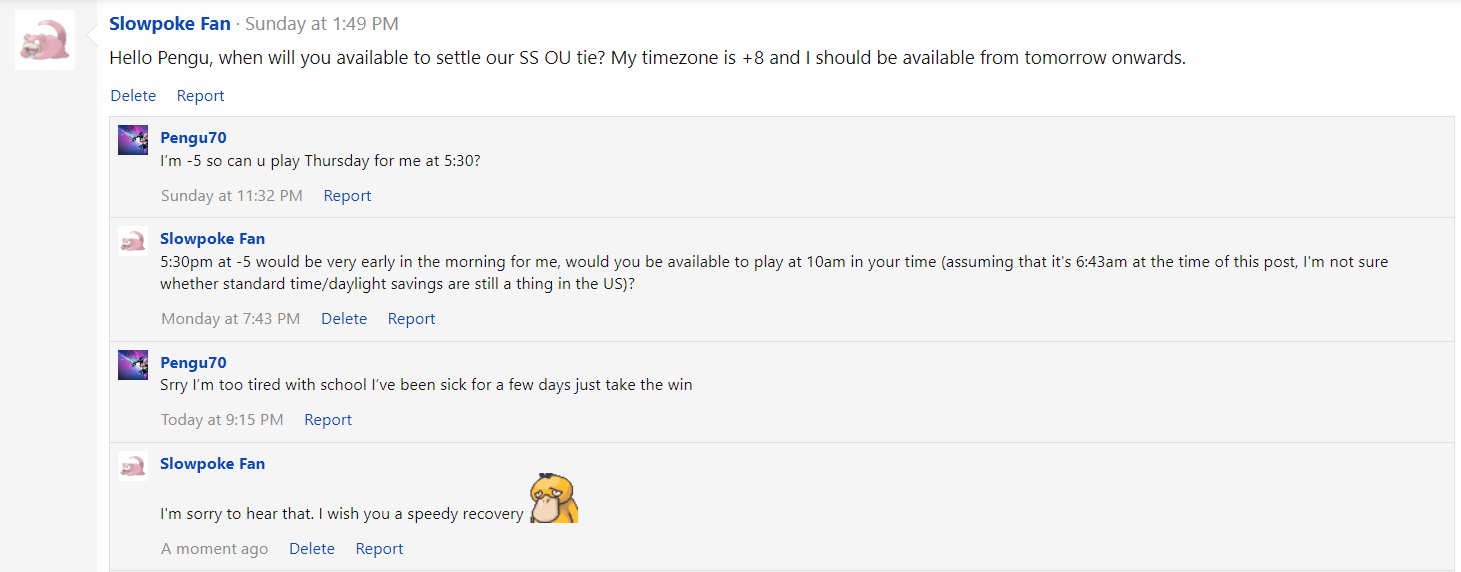
Task: Open Slowpoke Fan username on latest comment
Action: [212, 464]
